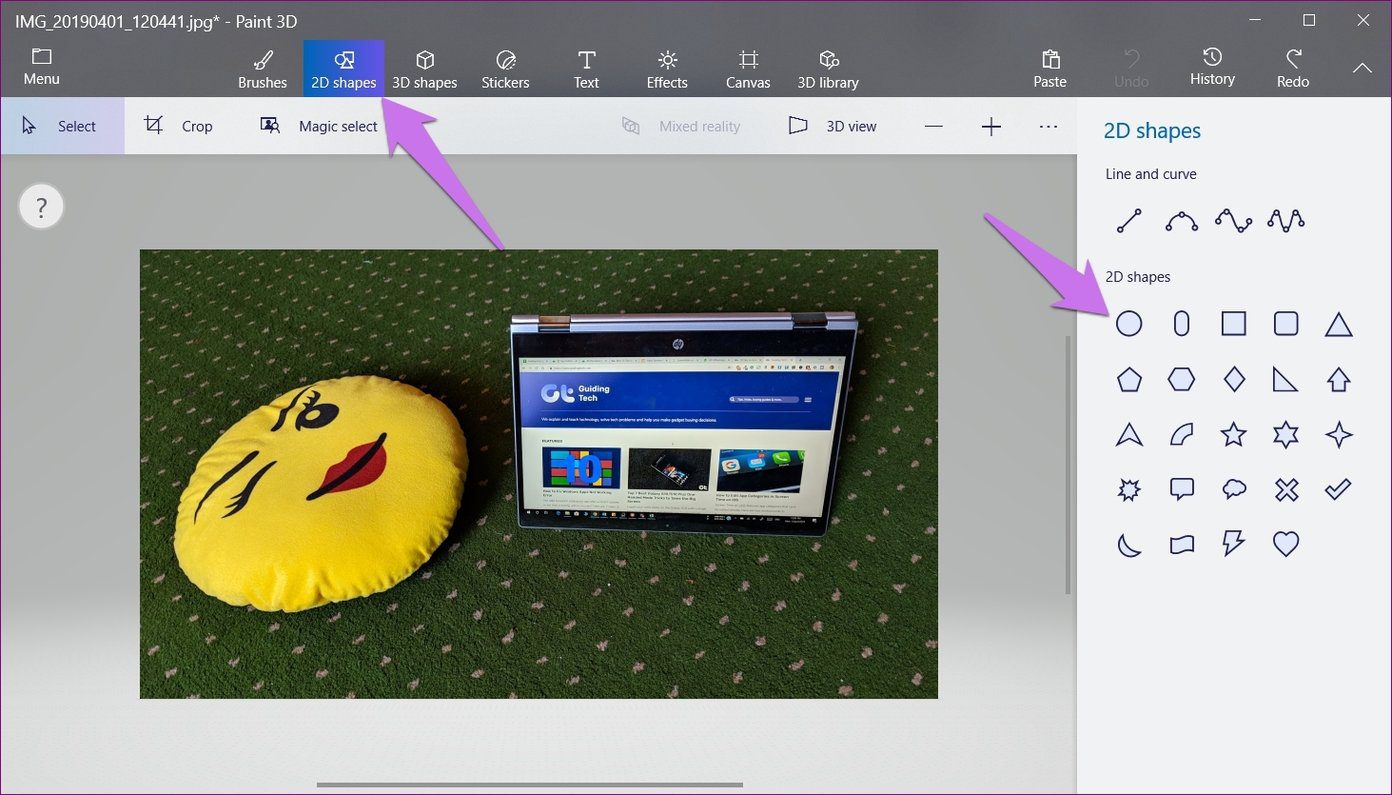
Task: Click the vertical scrollbar beside the canvas
Action: tap(1067, 465)
